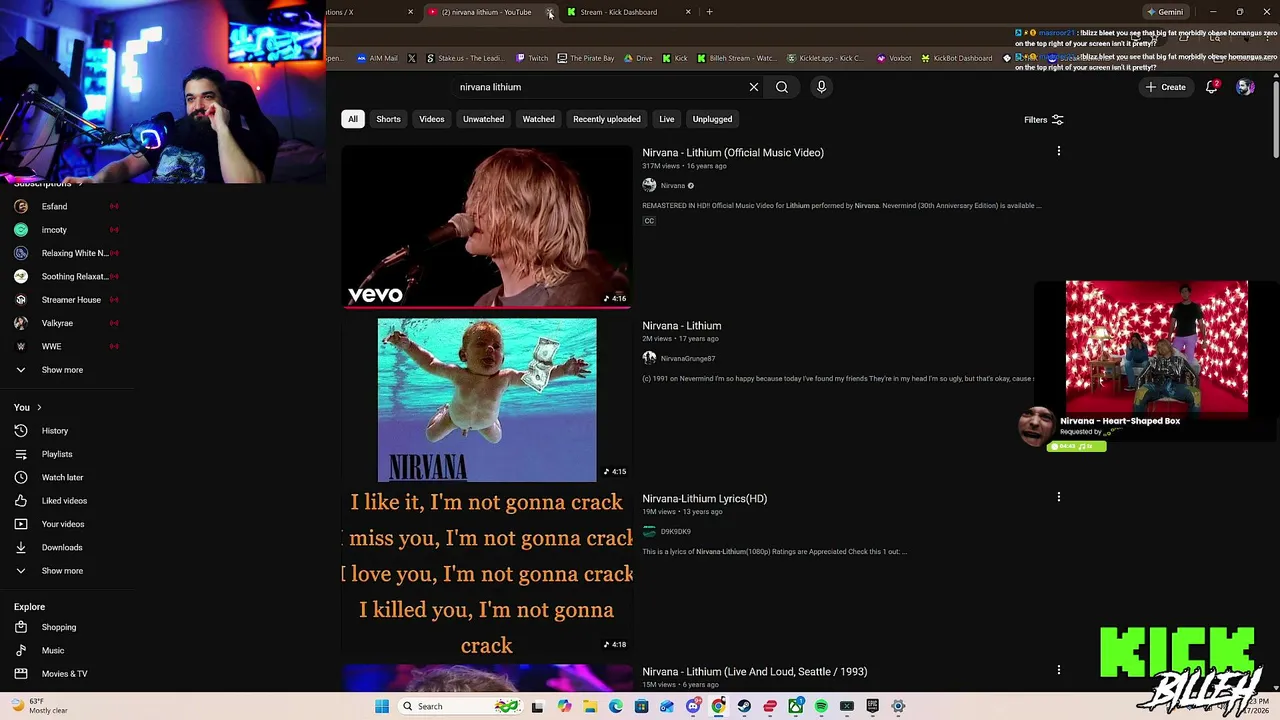Switch to the Stream - Kick Dashboard tab
The image size is (1280, 720).
(618, 12)
